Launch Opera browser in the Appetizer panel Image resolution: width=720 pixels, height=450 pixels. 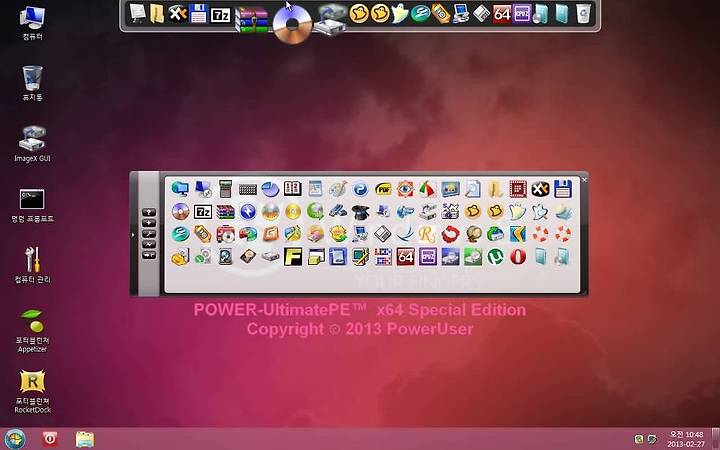pos(518,257)
